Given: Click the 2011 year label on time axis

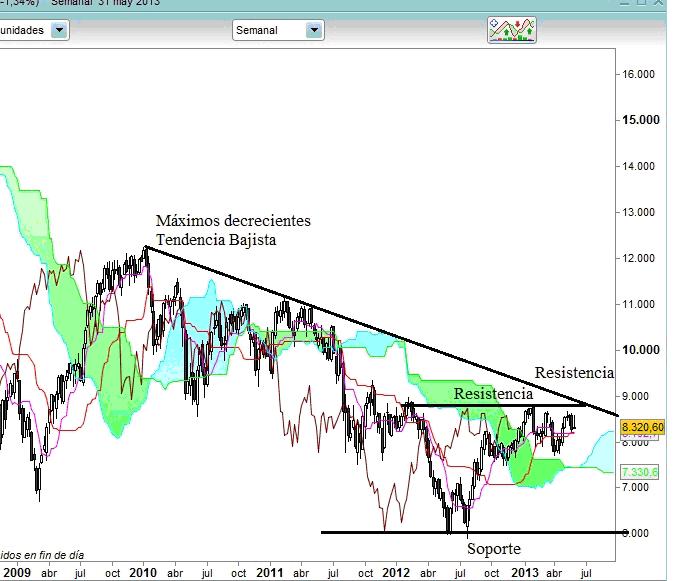Looking at the screenshot, I should 270,572.
